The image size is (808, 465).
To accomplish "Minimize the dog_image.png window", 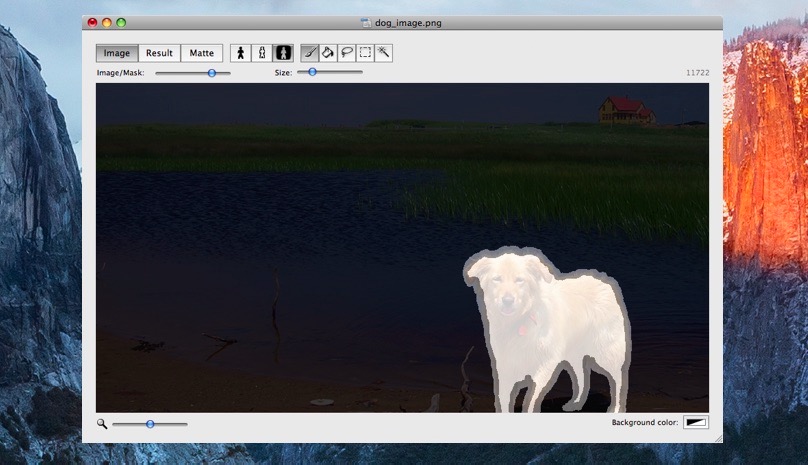I will point(107,23).
